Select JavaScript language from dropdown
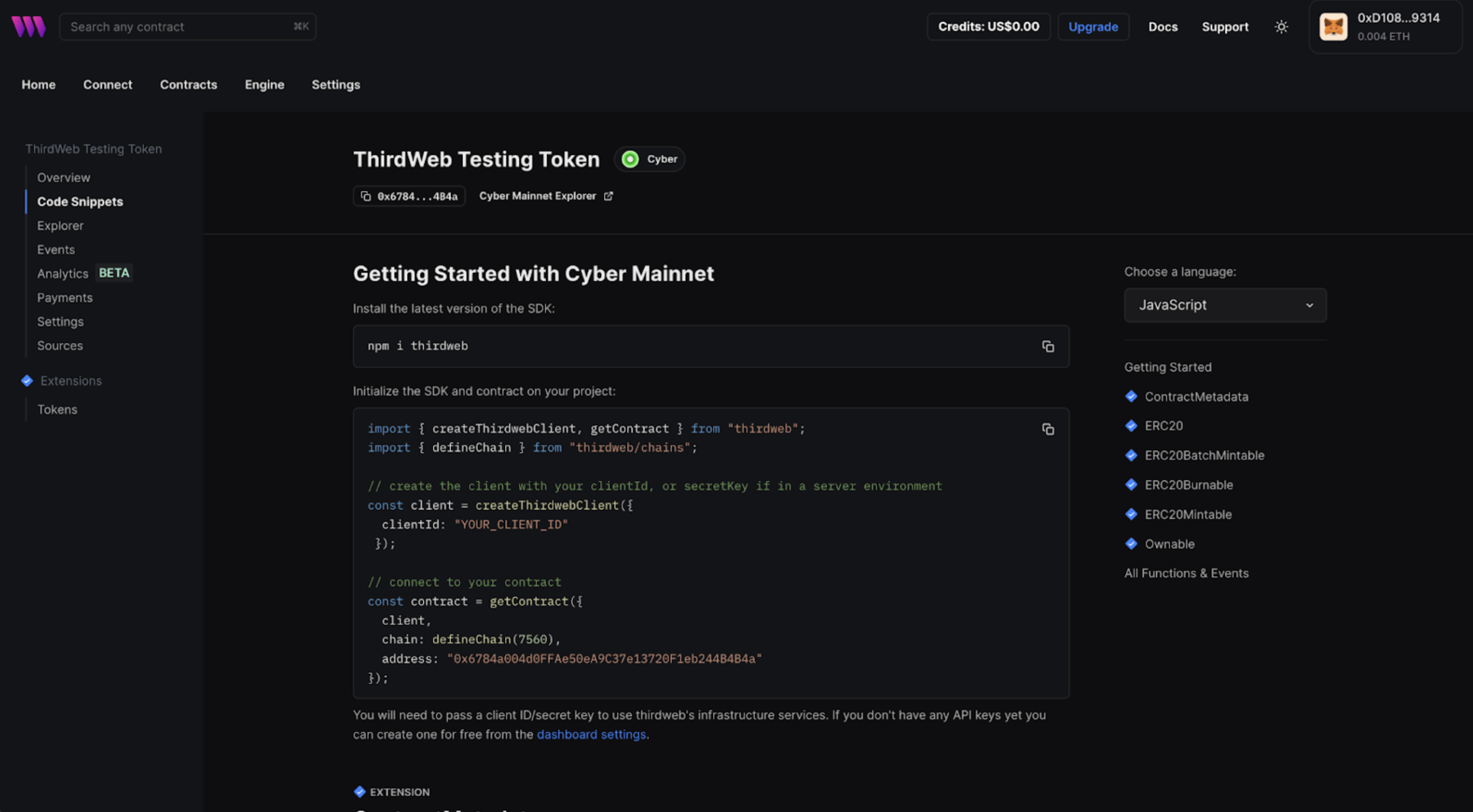 (1225, 305)
